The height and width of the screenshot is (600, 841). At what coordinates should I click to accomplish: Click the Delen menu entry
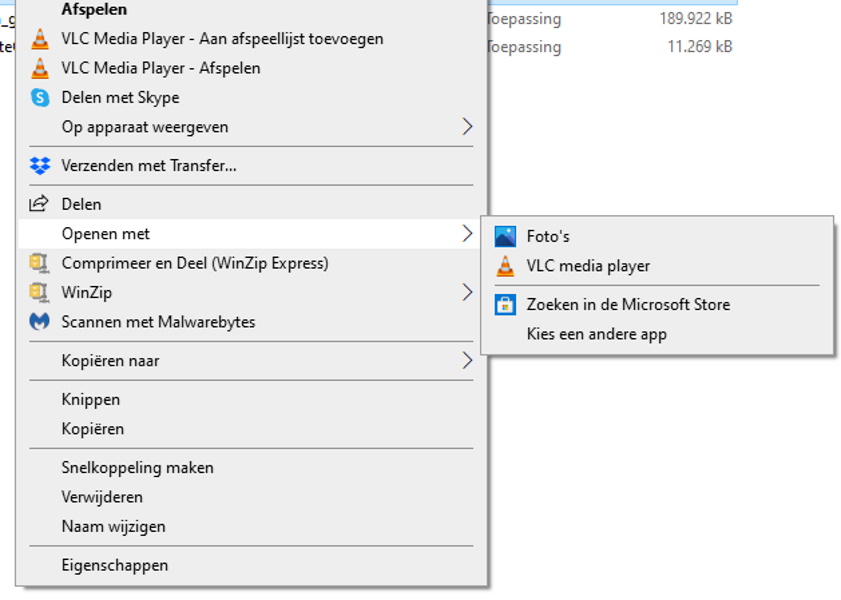point(252,204)
